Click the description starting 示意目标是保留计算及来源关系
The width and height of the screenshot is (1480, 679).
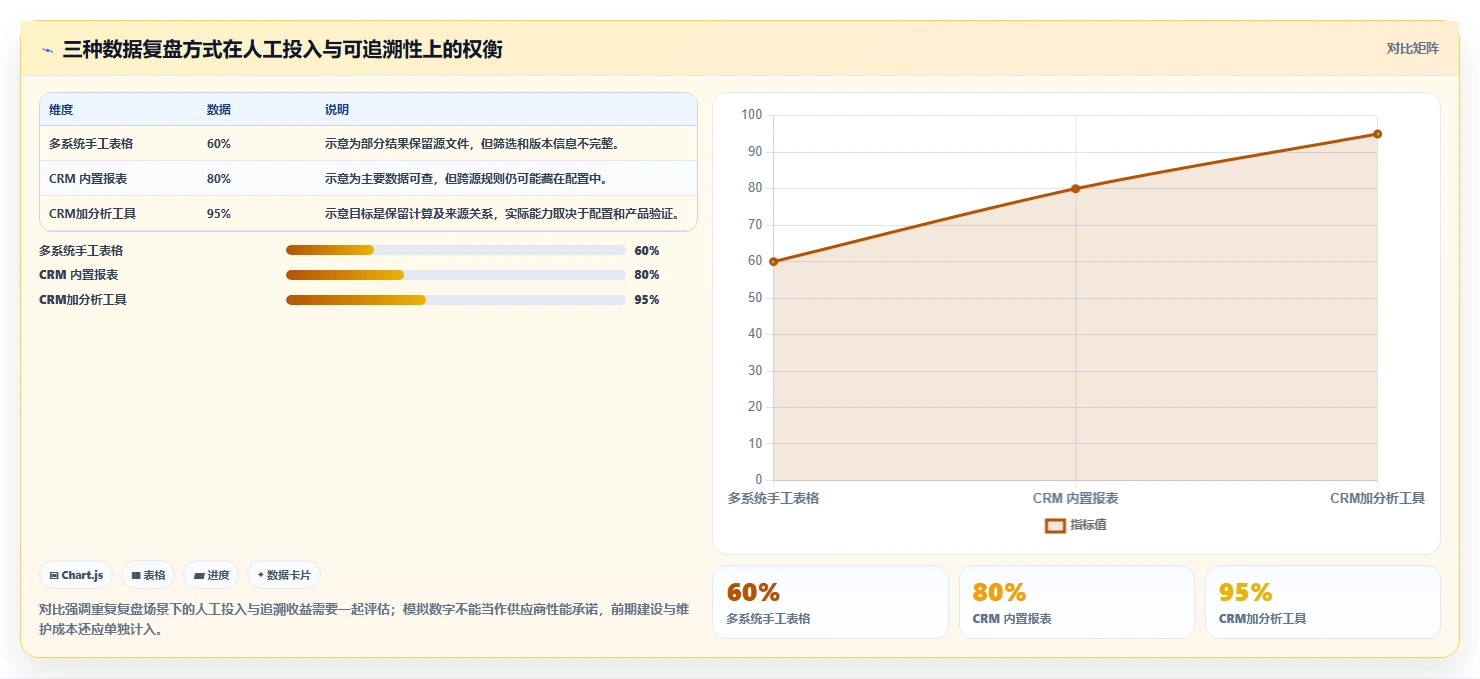505,214
